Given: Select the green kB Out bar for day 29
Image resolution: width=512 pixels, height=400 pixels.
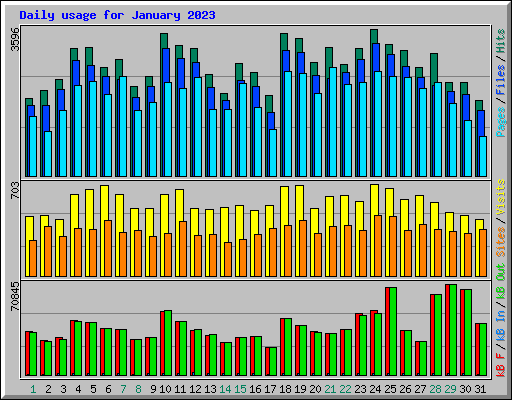Looking at the screenshot, I should (x=453, y=330).
